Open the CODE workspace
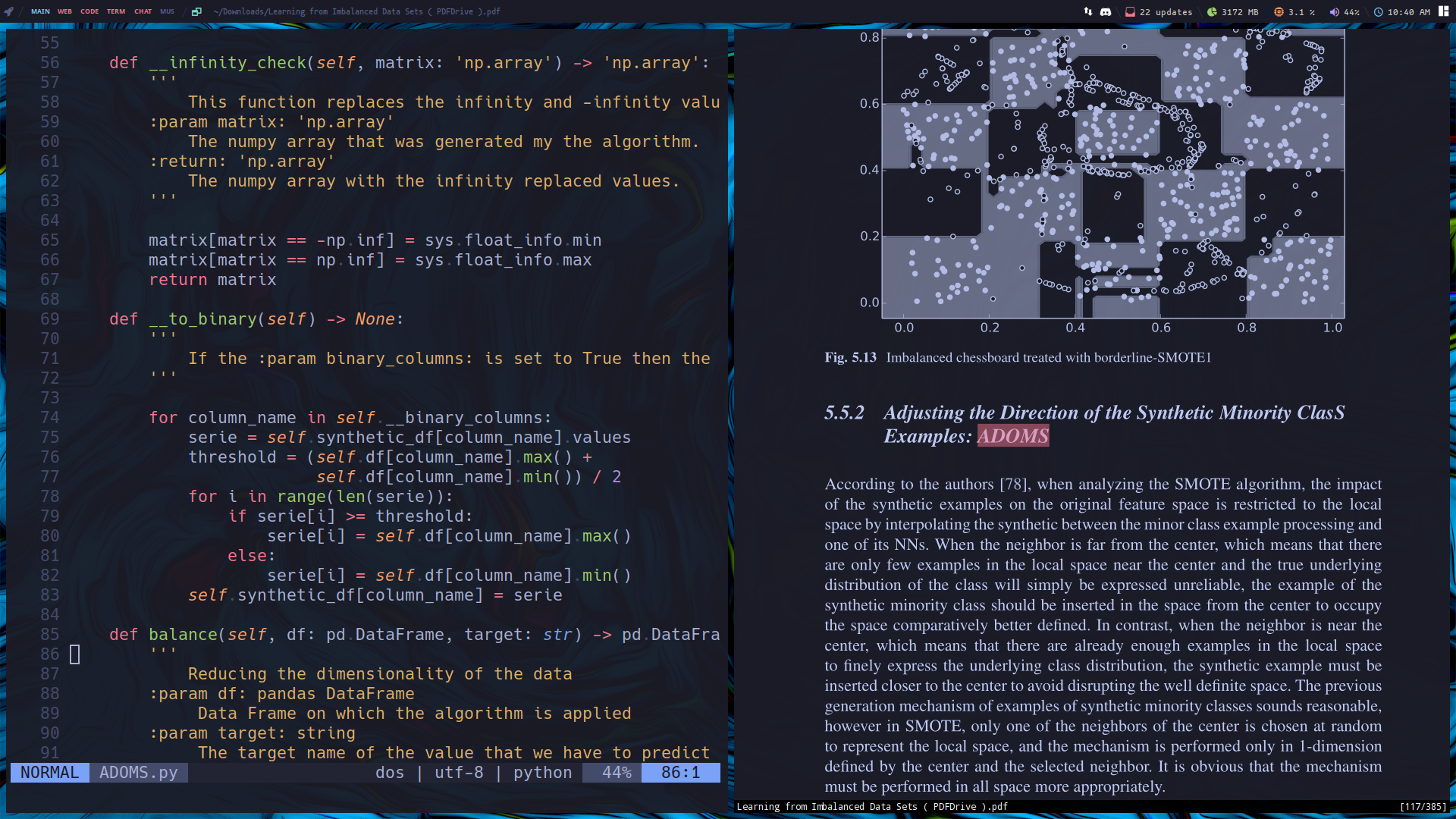Viewport: 1456px width, 819px height. point(89,11)
